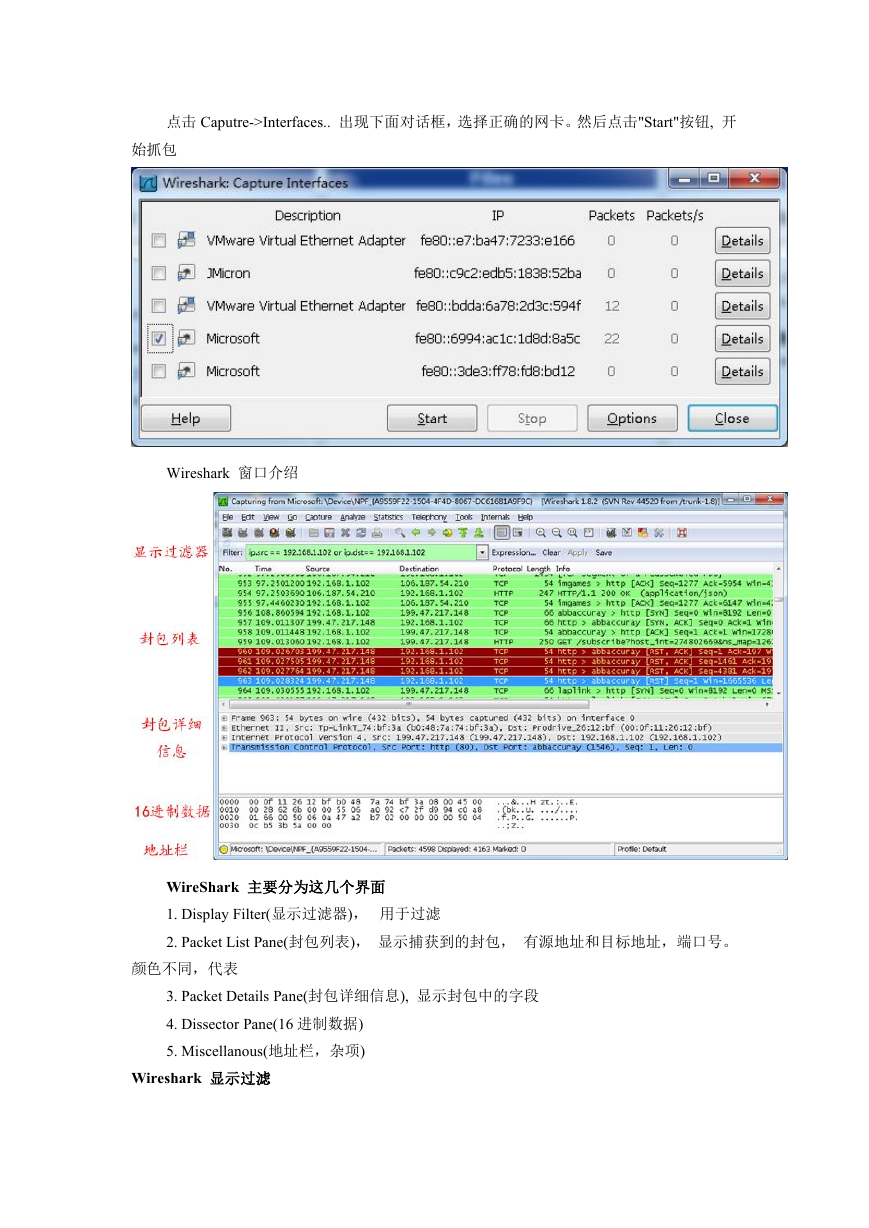869x1228 pixels.
Task: Open Coloring Rules from the toolbar icon
Action: click(642, 533)
